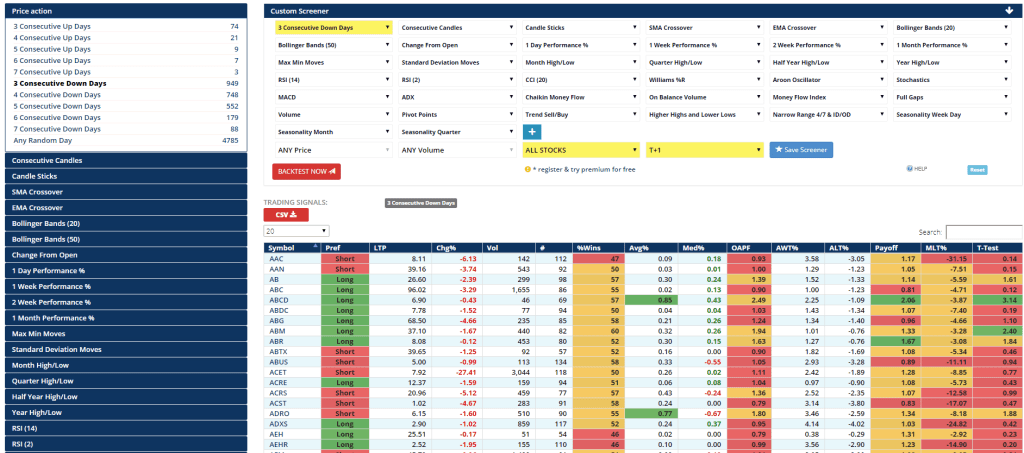Screen dimensions: 1024x453
Task: Collapse the Custom Screener panel arrow
Action: click(x=1010, y=10)
